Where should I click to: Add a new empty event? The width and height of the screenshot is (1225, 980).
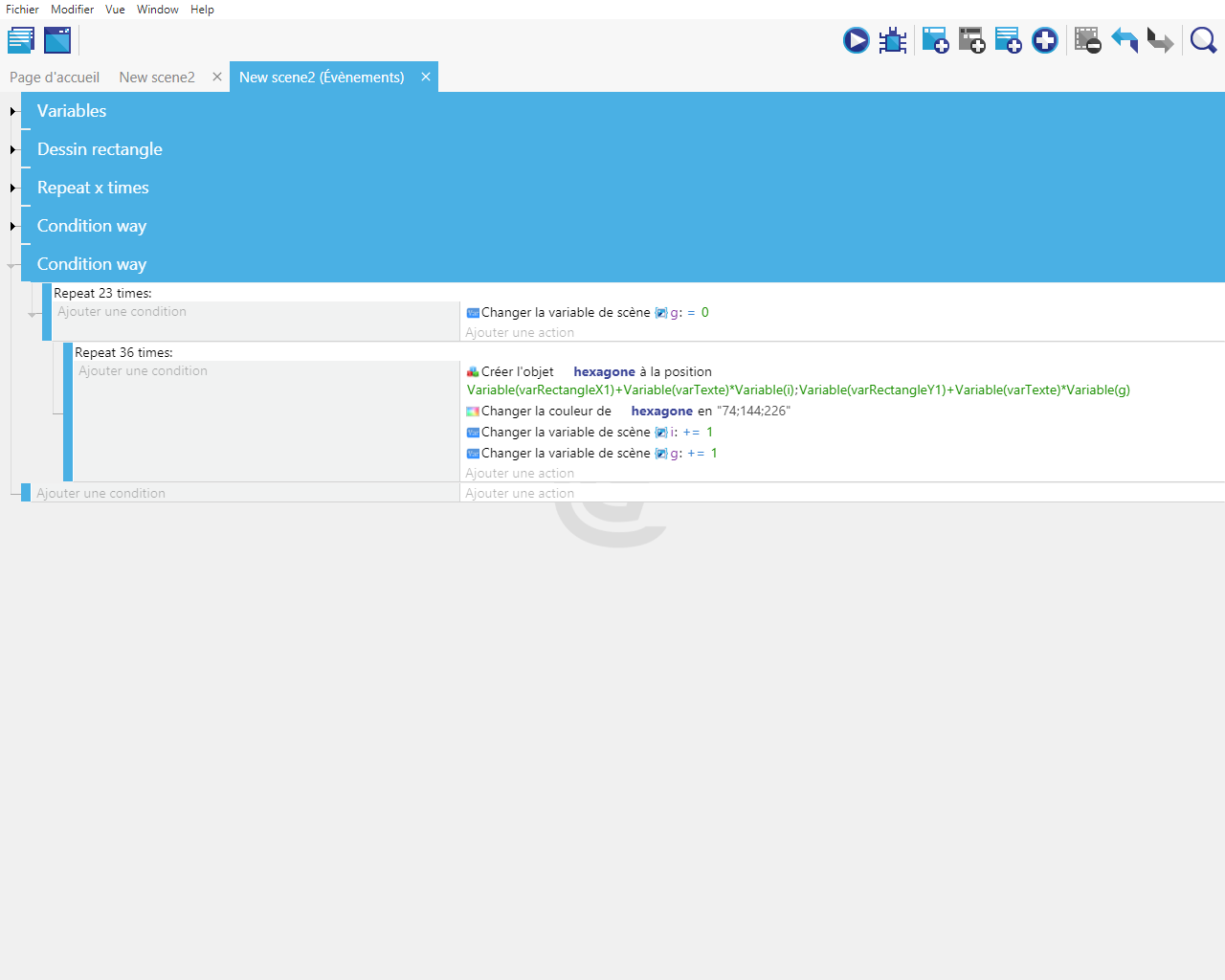click(x=935, y=40)
